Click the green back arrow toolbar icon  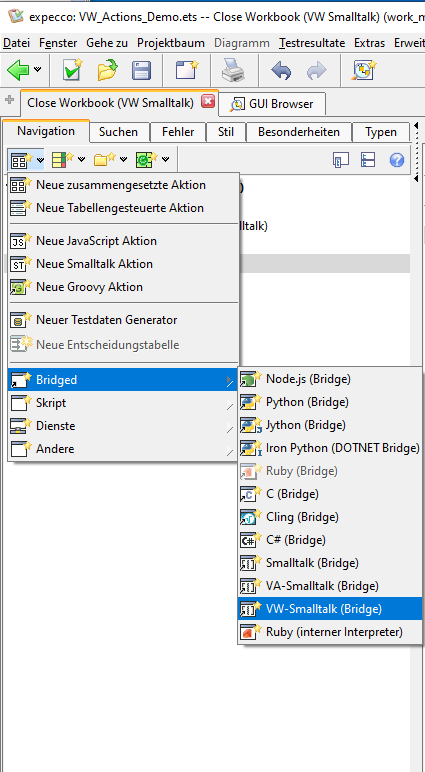pos(18,70)
